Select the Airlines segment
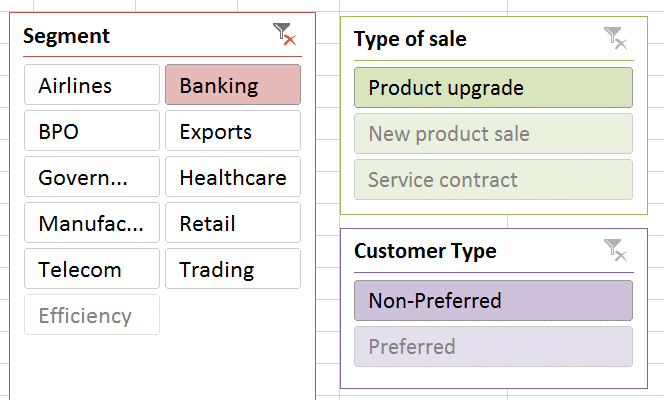The height and width of the screenshot is (400, 664). (92, 86)
